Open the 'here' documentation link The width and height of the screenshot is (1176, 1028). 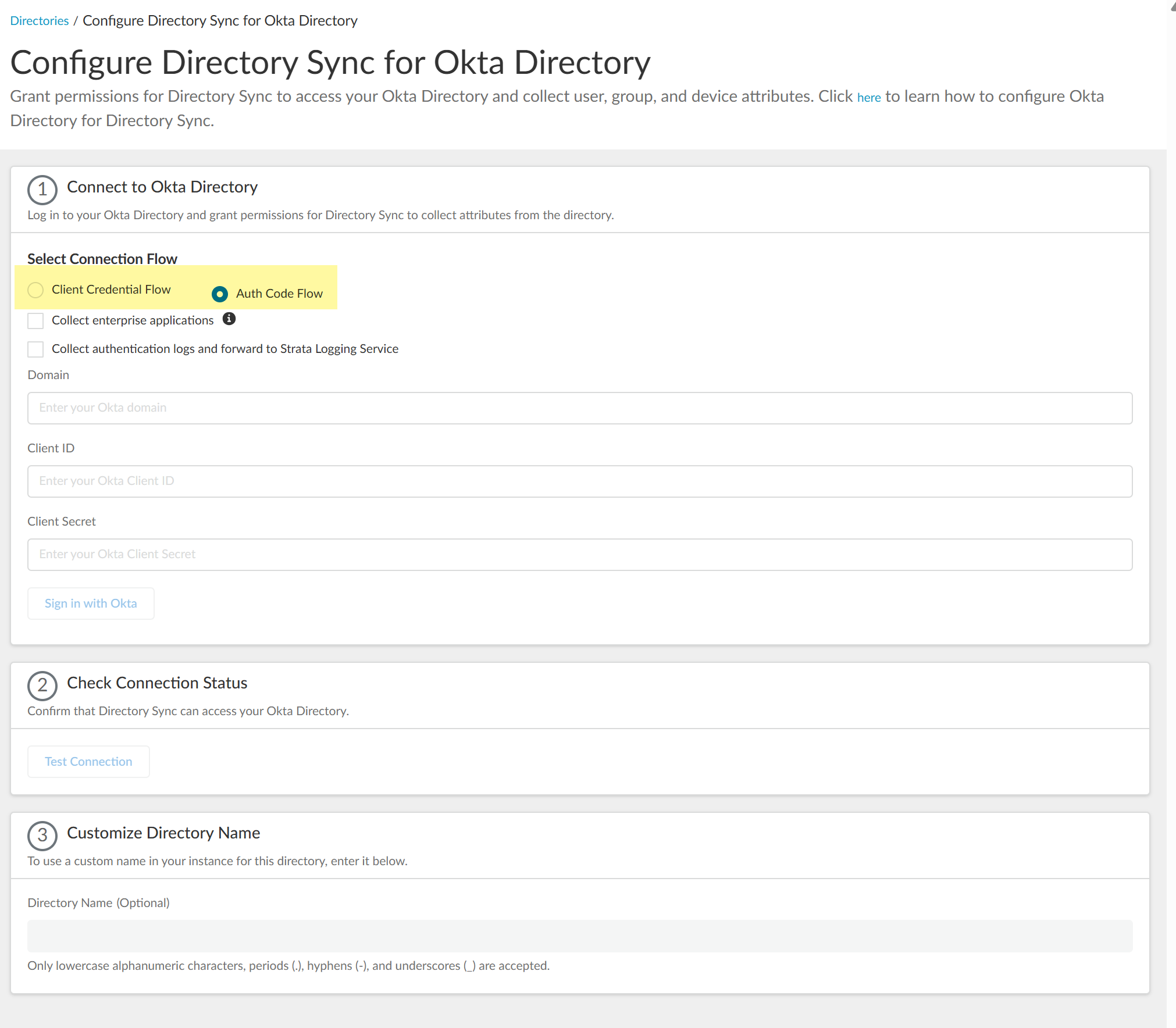(868, 98)
